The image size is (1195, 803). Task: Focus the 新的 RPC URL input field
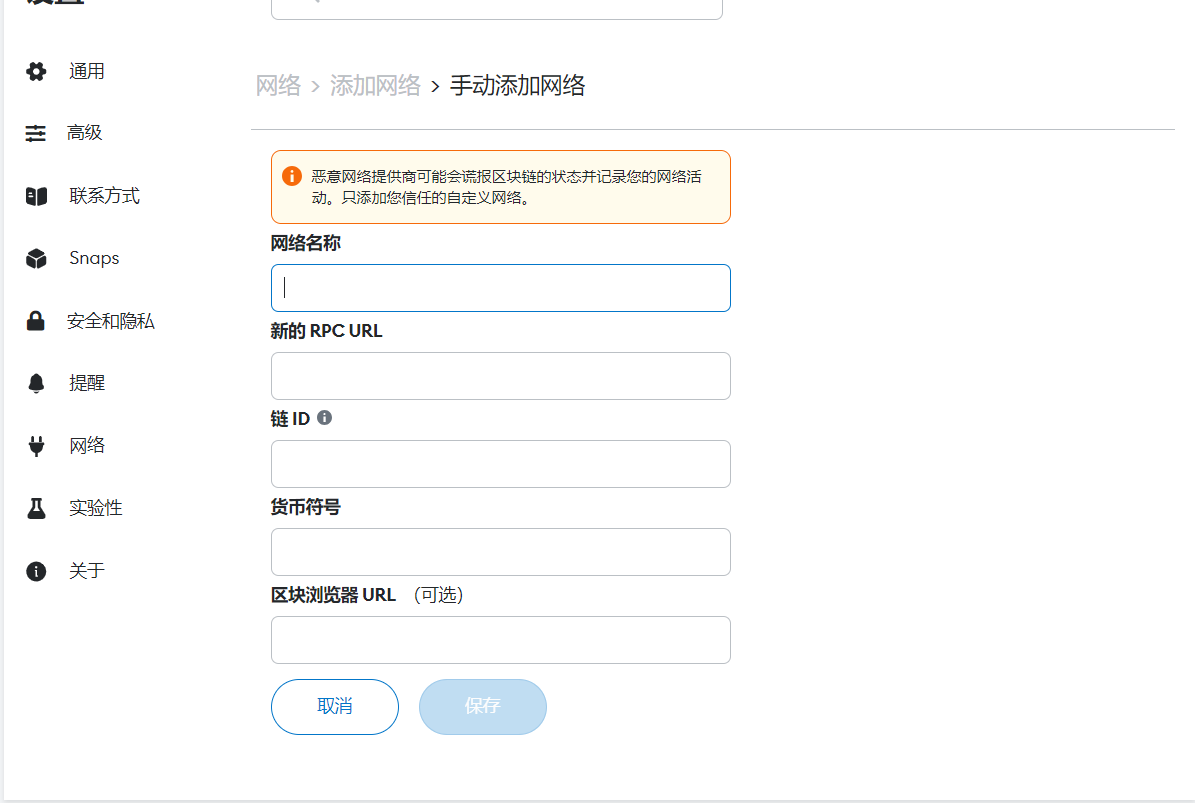(x=500, y=376)
